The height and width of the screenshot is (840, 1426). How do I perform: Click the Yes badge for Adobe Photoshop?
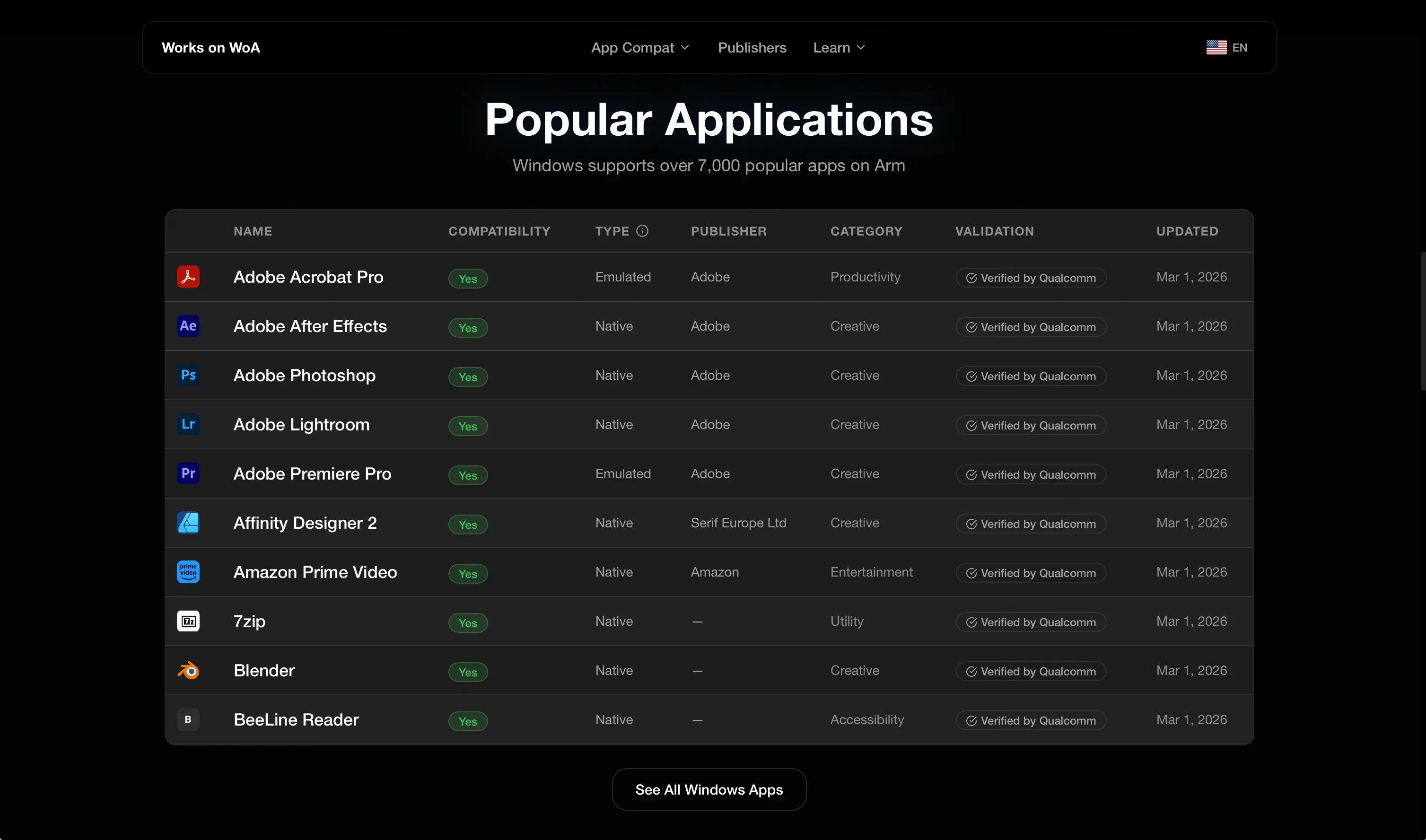click(x=468, y=377)
